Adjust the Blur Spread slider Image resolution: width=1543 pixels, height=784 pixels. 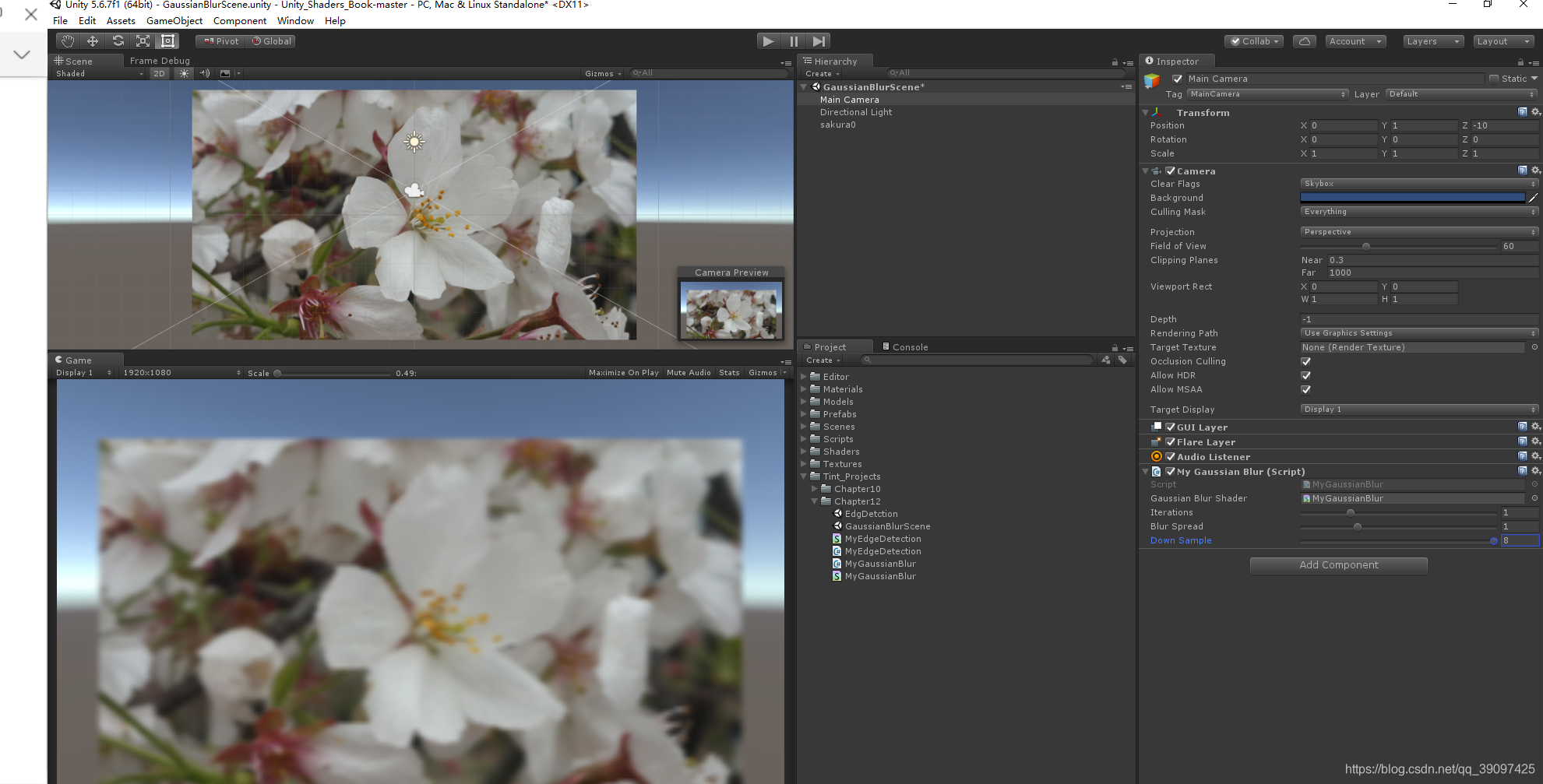point(1400,526)
